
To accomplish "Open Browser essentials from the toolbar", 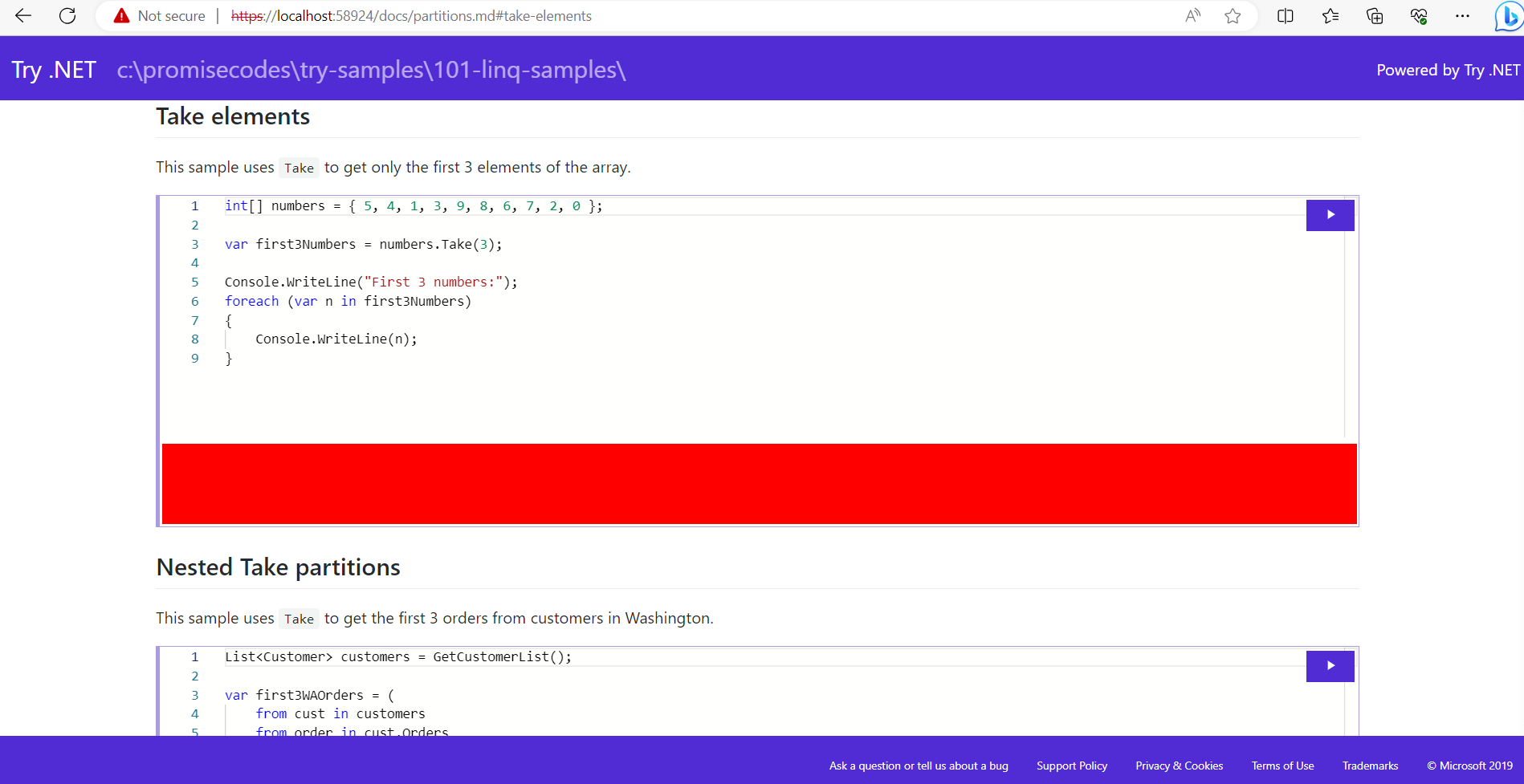I will 1419,15.
